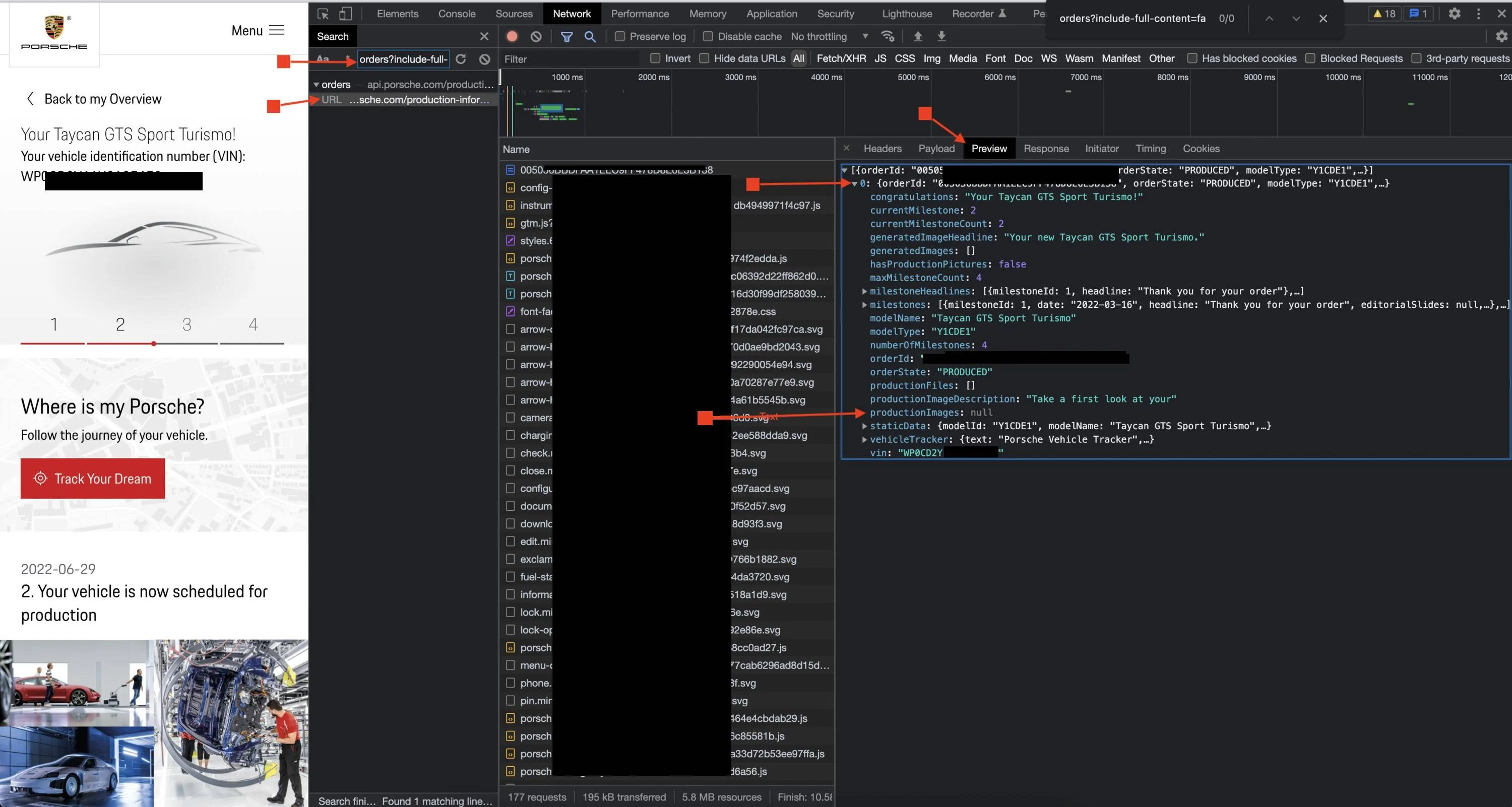Screen dimensions: 1512x807
Task: Enable Preserve log checkbox
Action: [620, 36]
